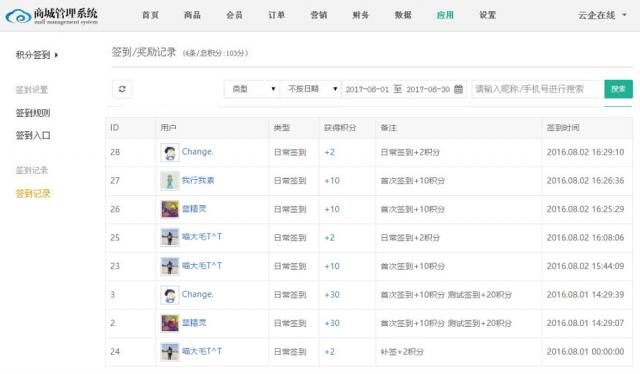Open the 设置 top menu
The image size is (640, 374).
pos(487,15)
